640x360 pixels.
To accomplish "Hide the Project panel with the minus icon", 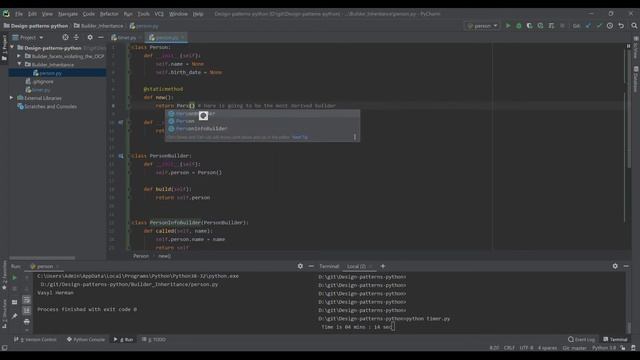I will [101, 38].
